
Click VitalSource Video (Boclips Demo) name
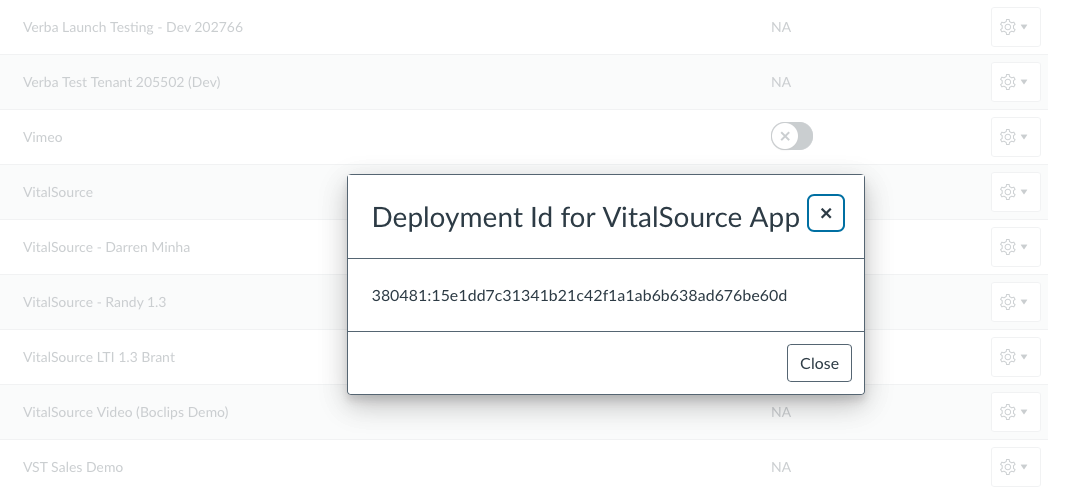click(125, 412)
